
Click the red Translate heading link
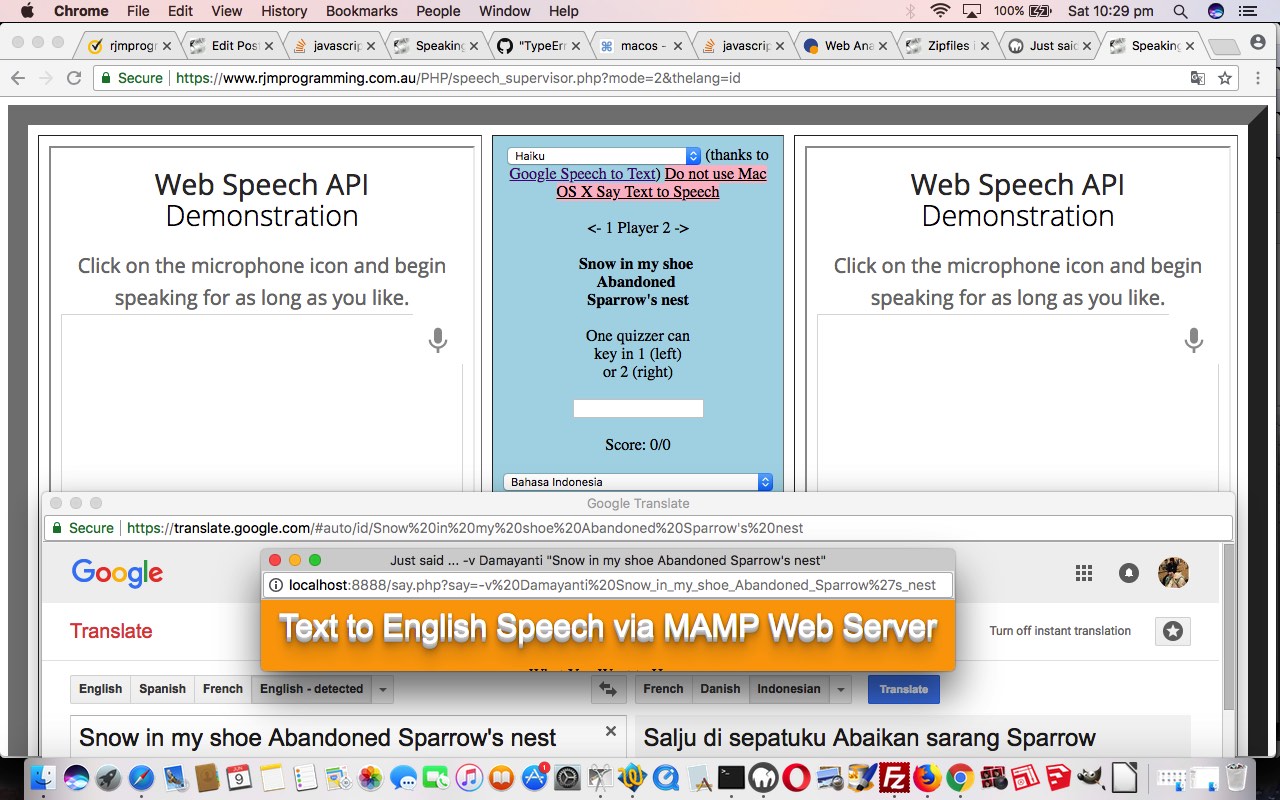pos(111,631)
